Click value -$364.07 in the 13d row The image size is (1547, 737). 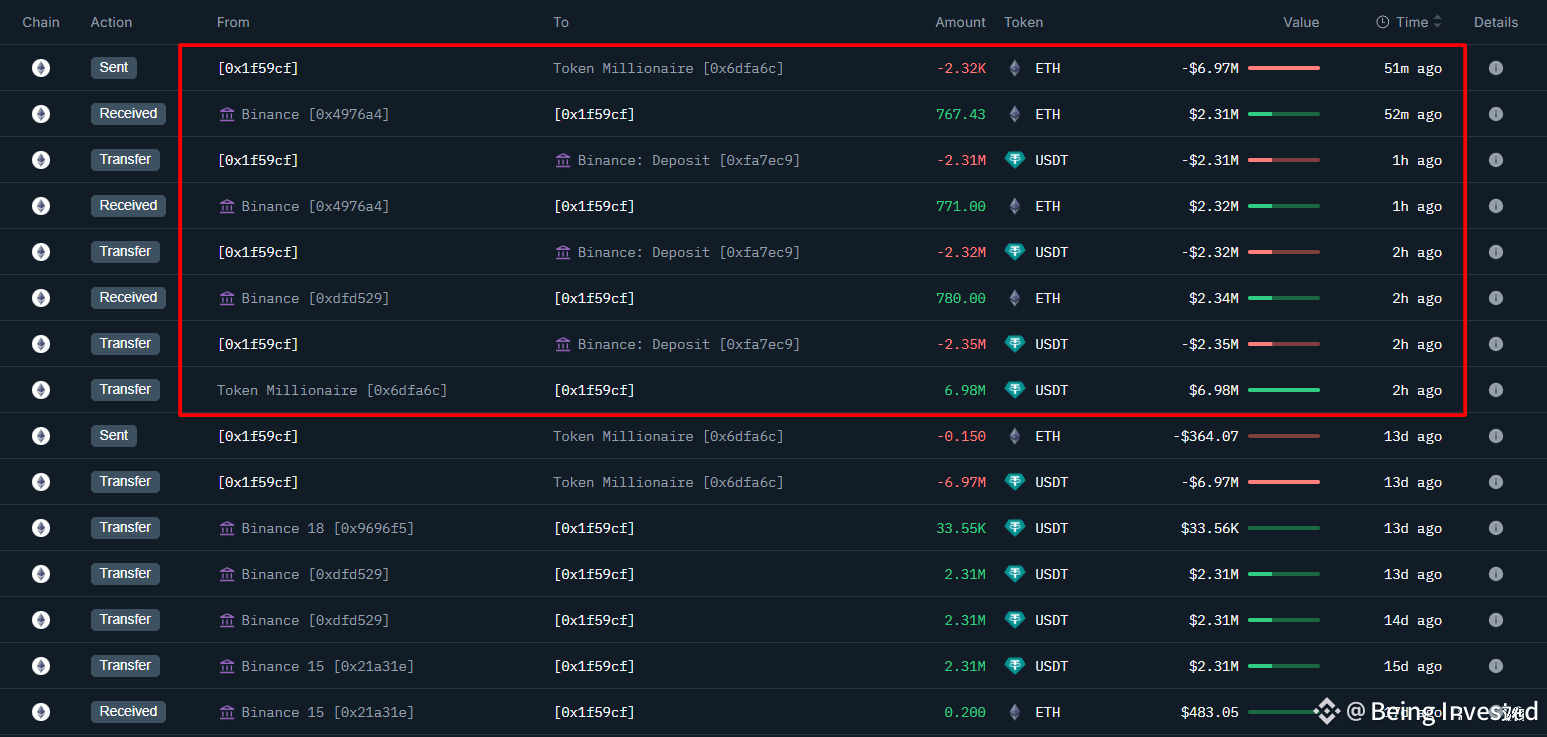point(1205,436)
